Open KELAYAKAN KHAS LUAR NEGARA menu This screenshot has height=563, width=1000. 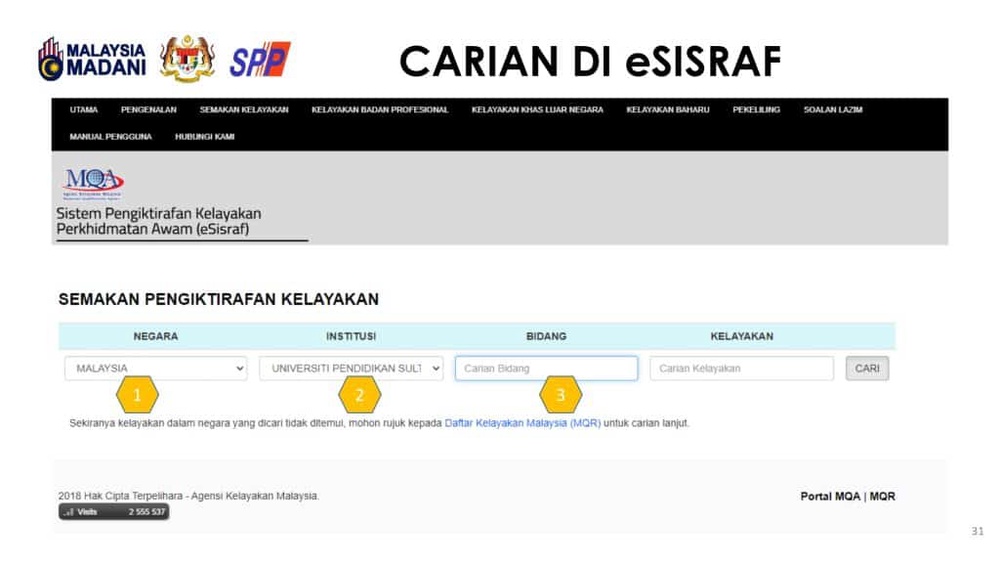[x=537, y=110]
